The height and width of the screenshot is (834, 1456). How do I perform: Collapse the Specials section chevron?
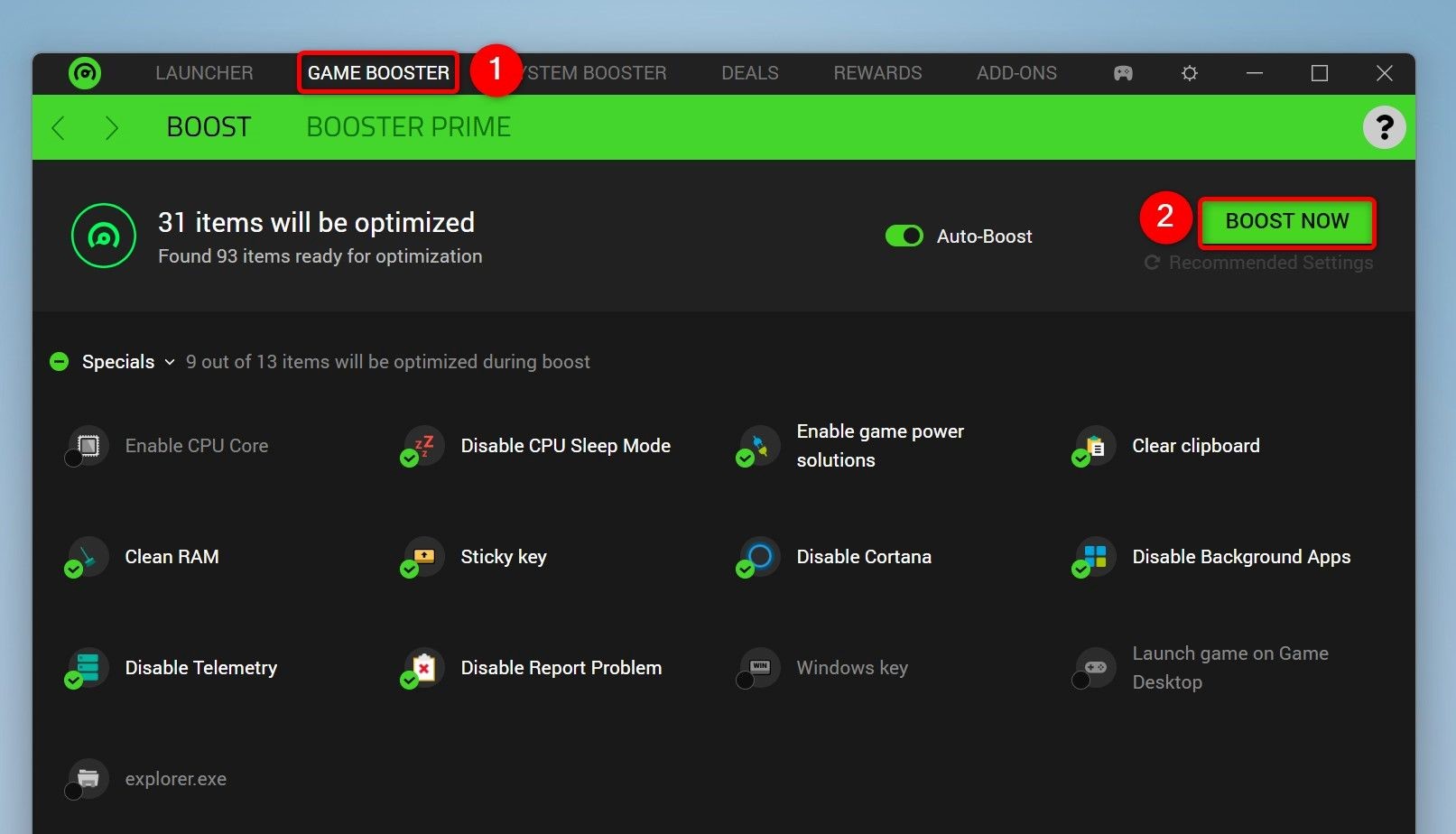(170, 363)
